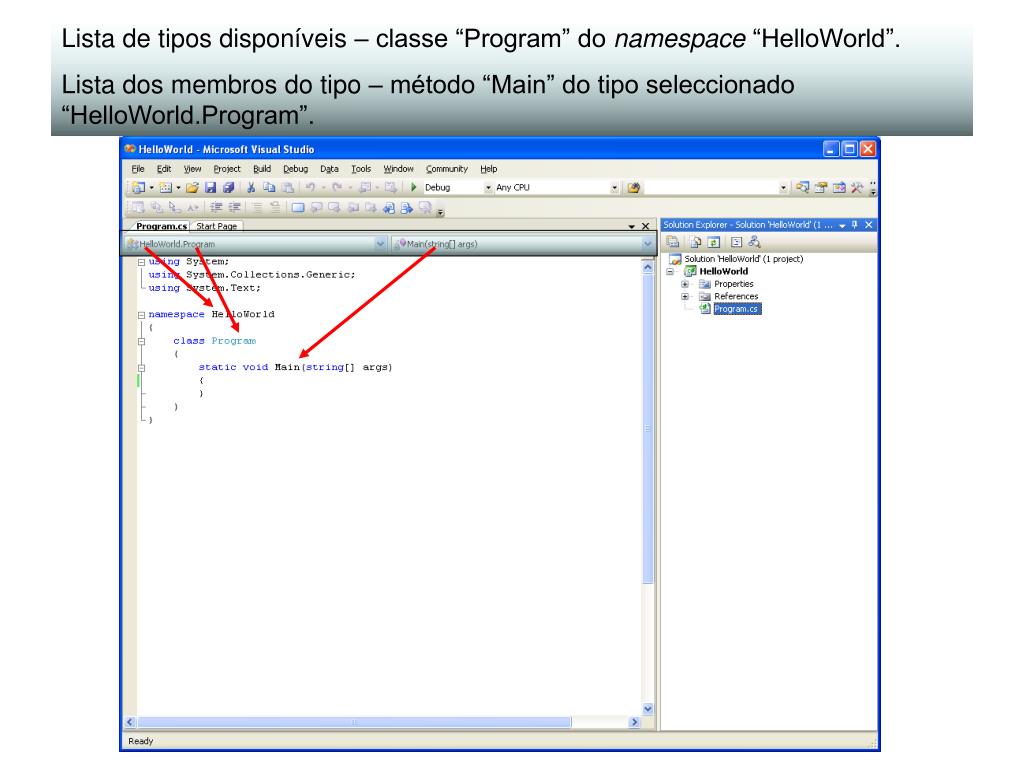Click the vertical scrollbar up arrow
1024x768 pixels.
(648, 266)
